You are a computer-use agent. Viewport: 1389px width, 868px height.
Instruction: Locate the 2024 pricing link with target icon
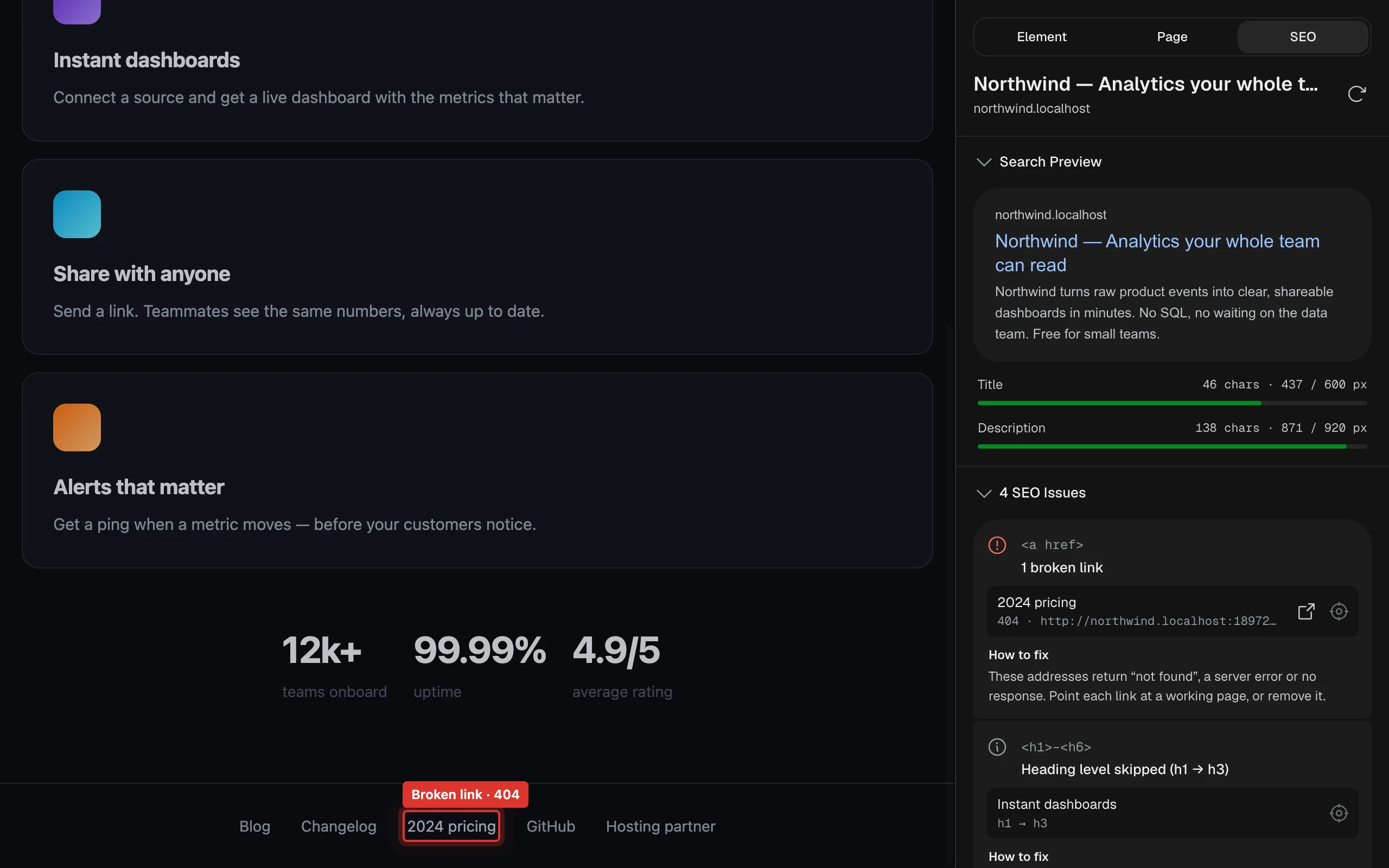(1339, 611)
